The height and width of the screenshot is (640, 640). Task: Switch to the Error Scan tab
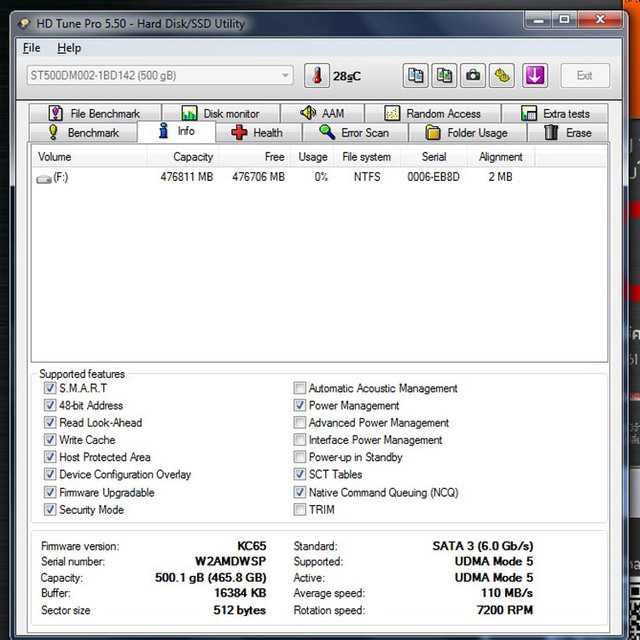click(x=355, y=132)
